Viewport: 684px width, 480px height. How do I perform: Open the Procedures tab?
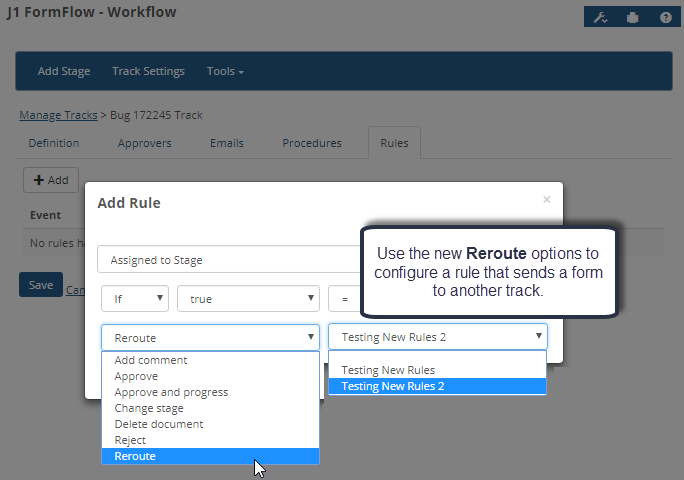click(x=311, y=143)
